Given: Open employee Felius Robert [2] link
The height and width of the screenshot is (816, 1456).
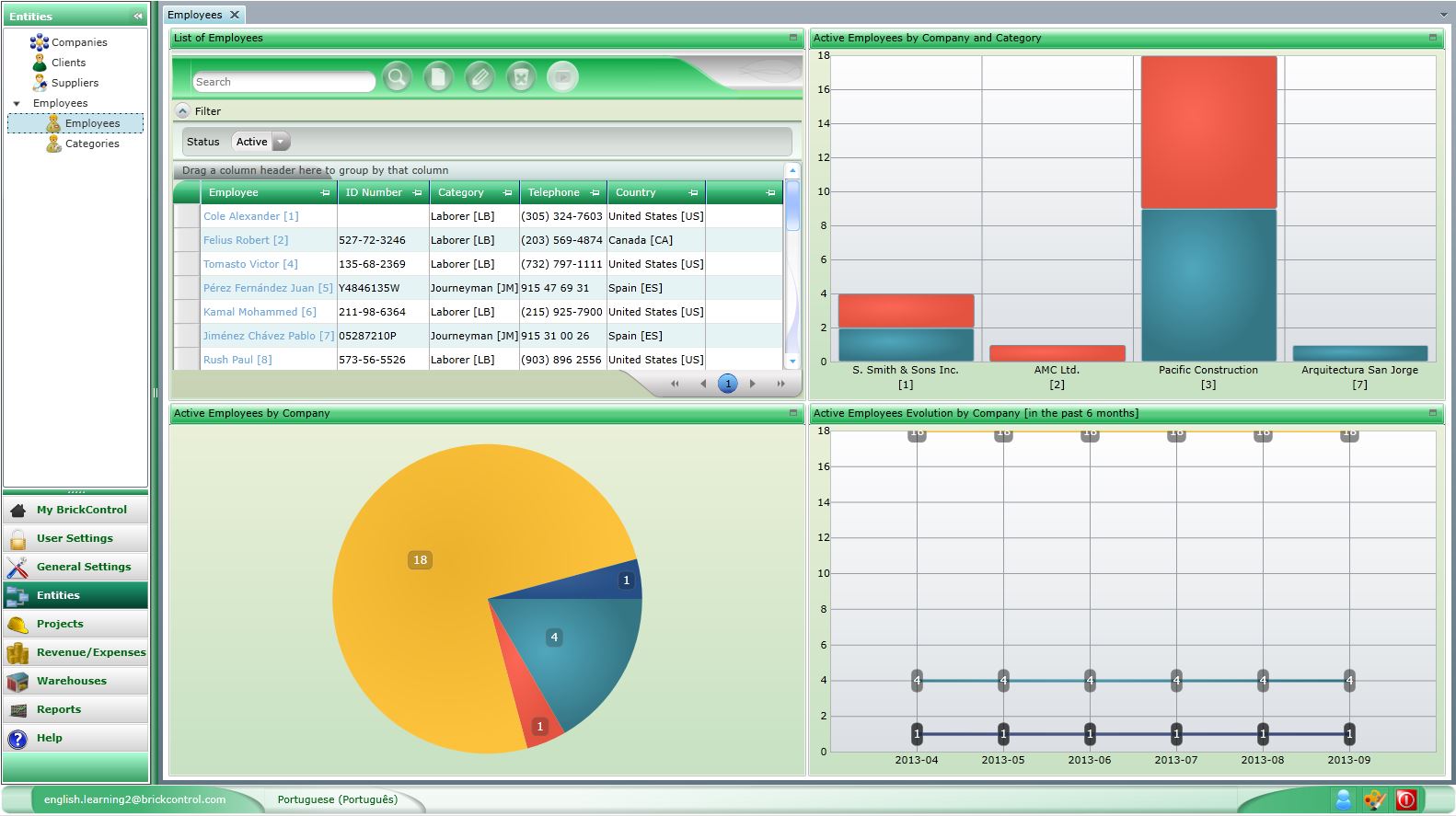Looking at the screenshot, I should 245,240.
